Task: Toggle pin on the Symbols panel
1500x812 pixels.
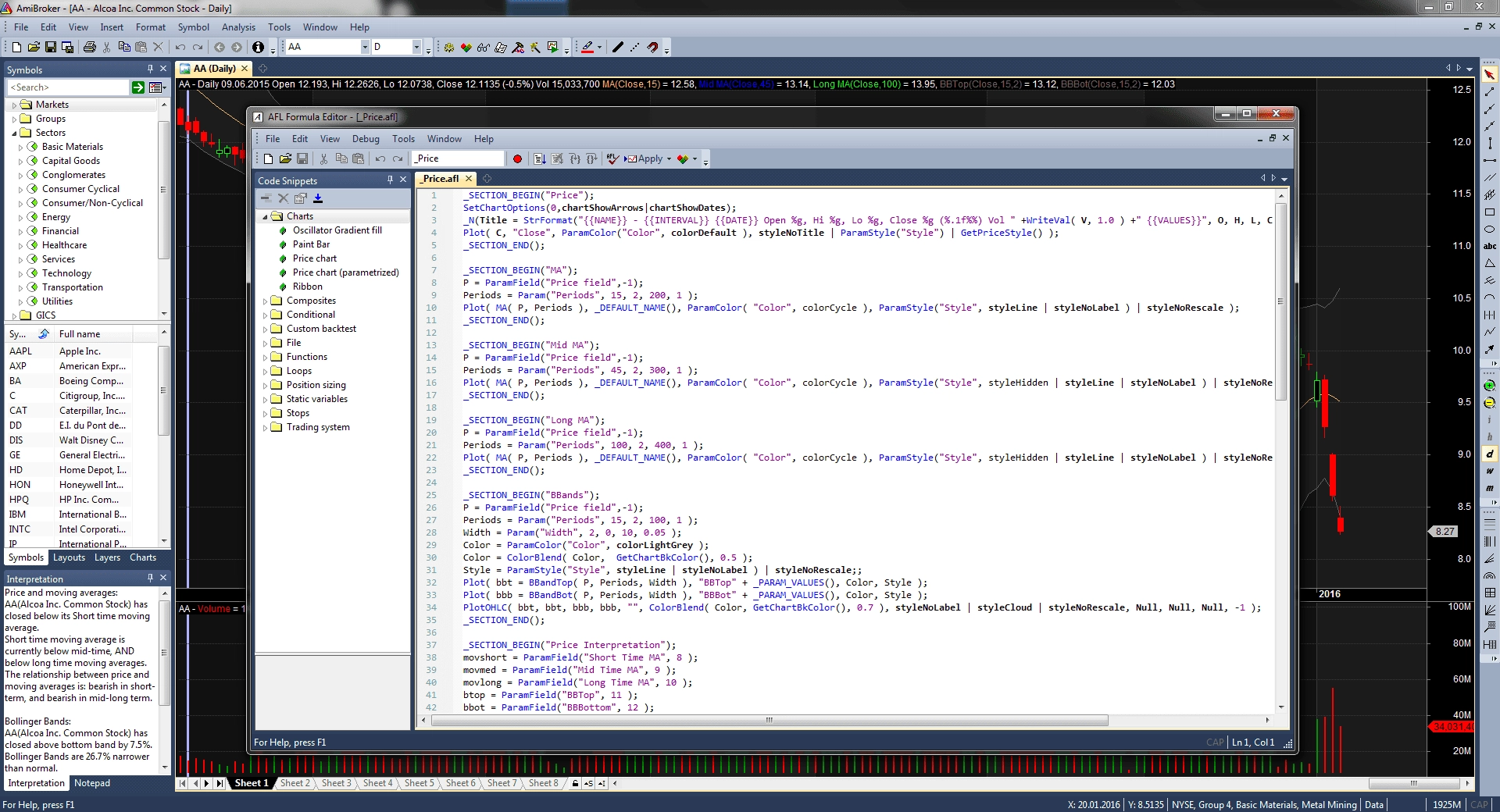Action: pos(150,69)
